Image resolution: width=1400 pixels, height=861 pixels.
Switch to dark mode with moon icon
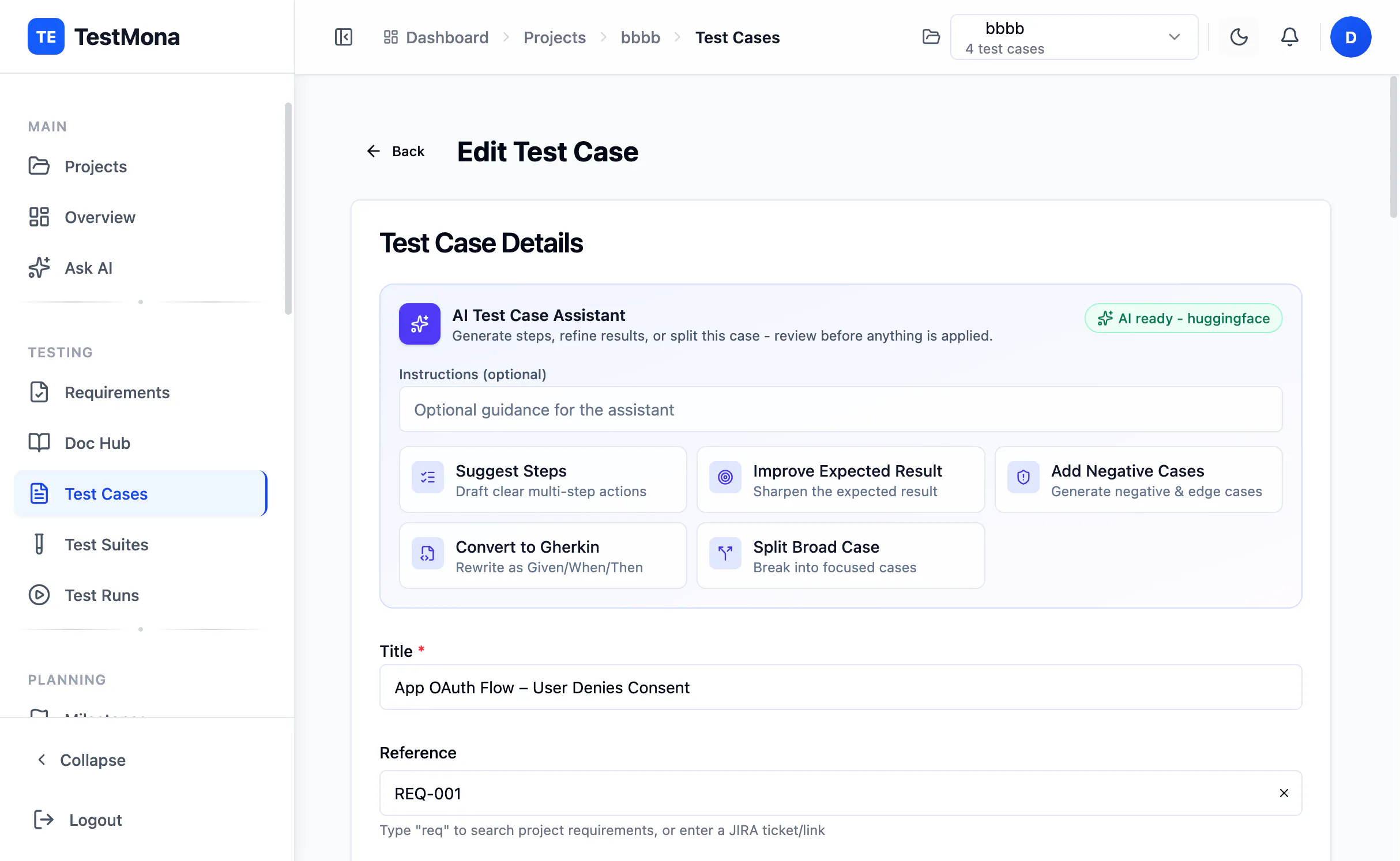(x=1239, y=37)
